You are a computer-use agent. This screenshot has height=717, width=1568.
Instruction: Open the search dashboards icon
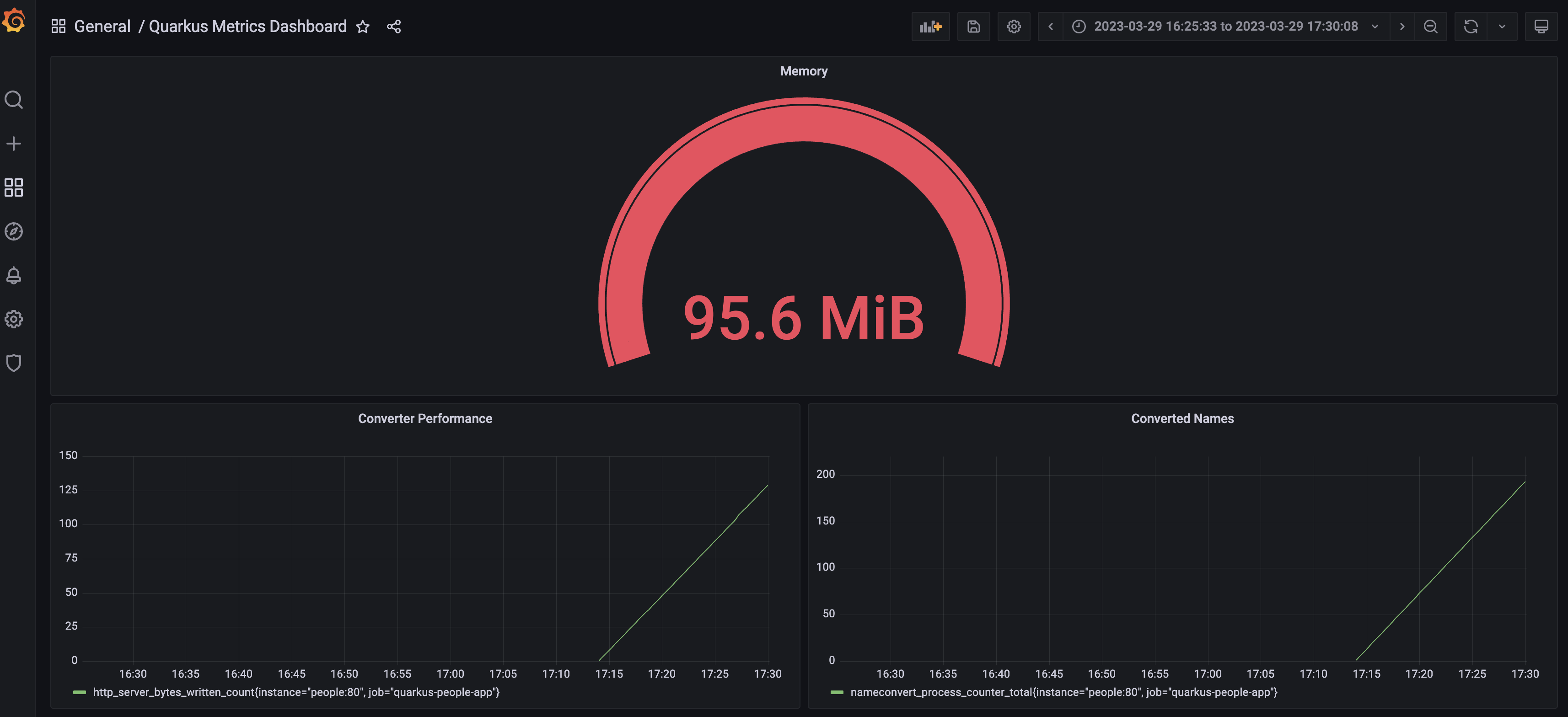pos(13,100)
